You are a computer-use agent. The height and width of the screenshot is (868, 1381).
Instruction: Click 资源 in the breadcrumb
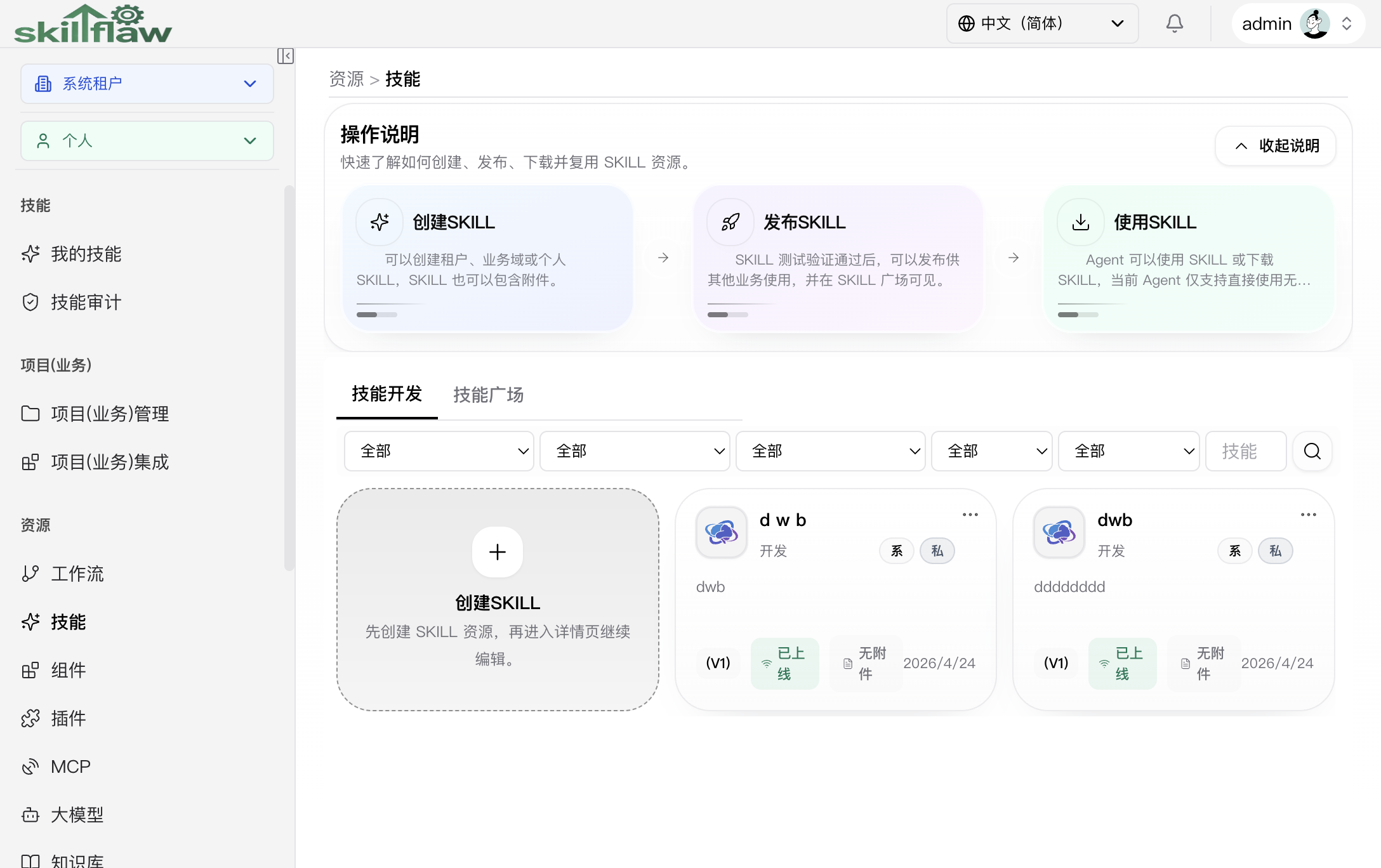pos(347,79)
